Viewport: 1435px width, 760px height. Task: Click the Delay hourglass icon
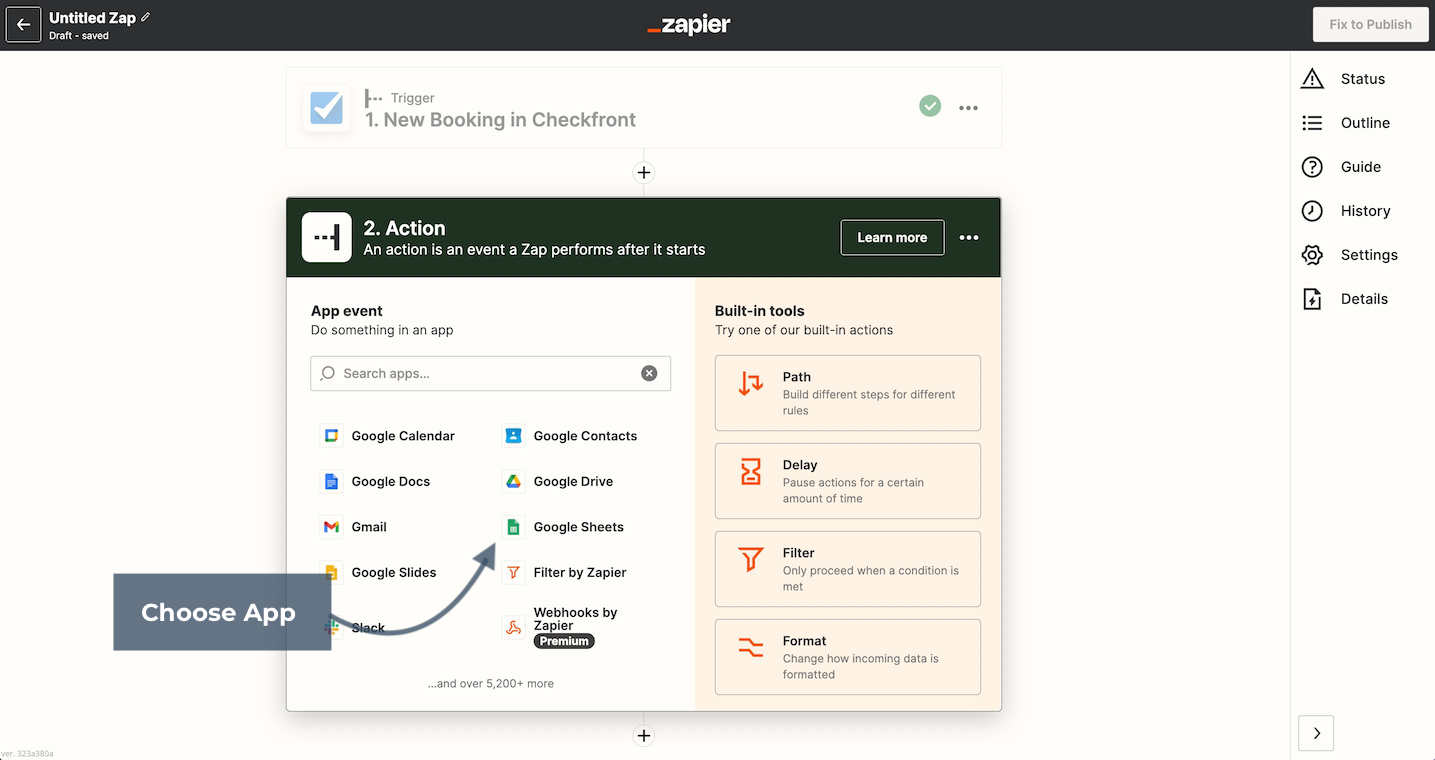[x=750, y=472]
